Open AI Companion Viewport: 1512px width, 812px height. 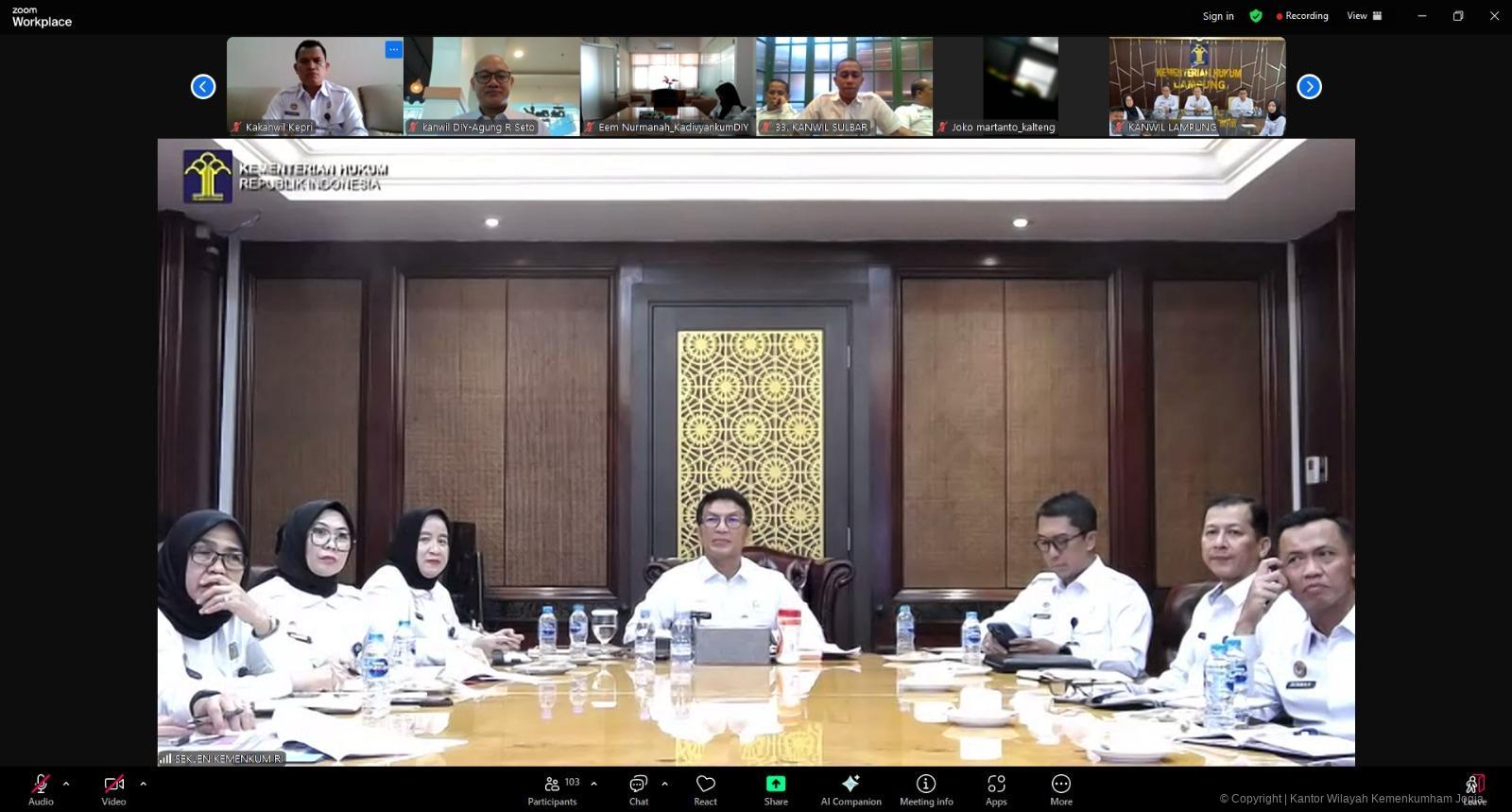[850, 789]
